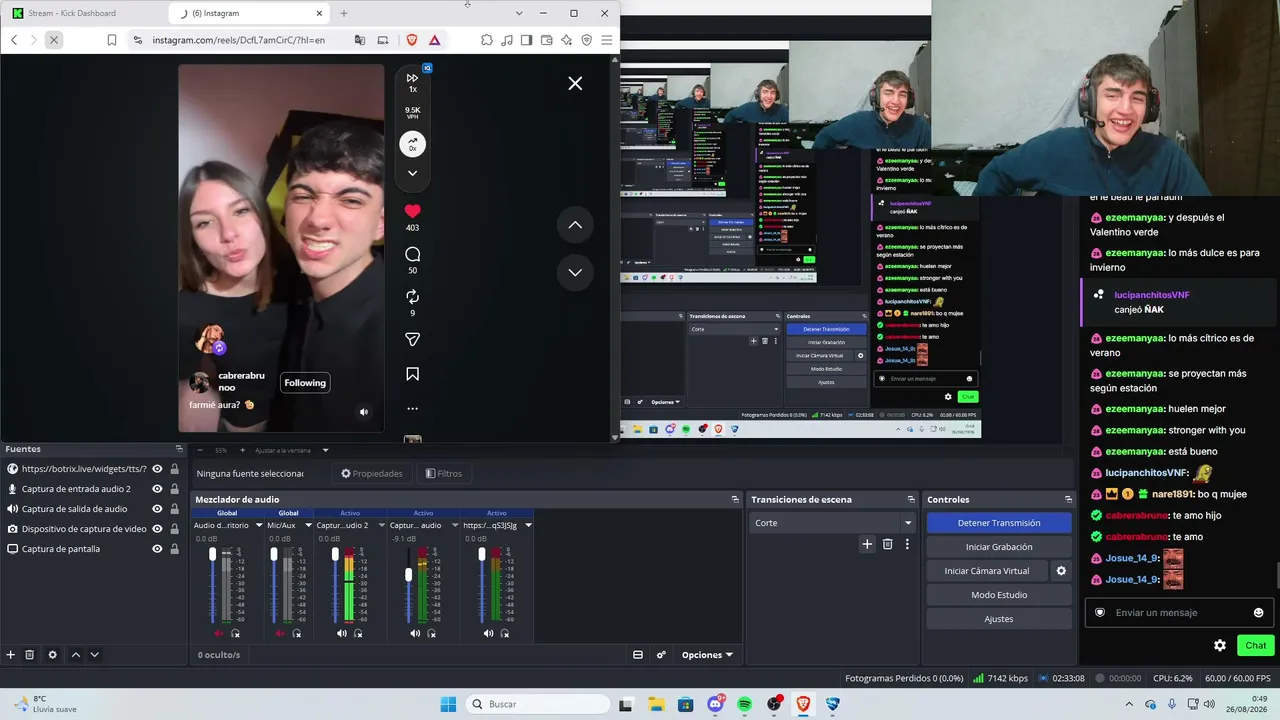The image size is (1280, 720).
Task: Go to the previous reel arrow
Action: [x=575, y=225]
